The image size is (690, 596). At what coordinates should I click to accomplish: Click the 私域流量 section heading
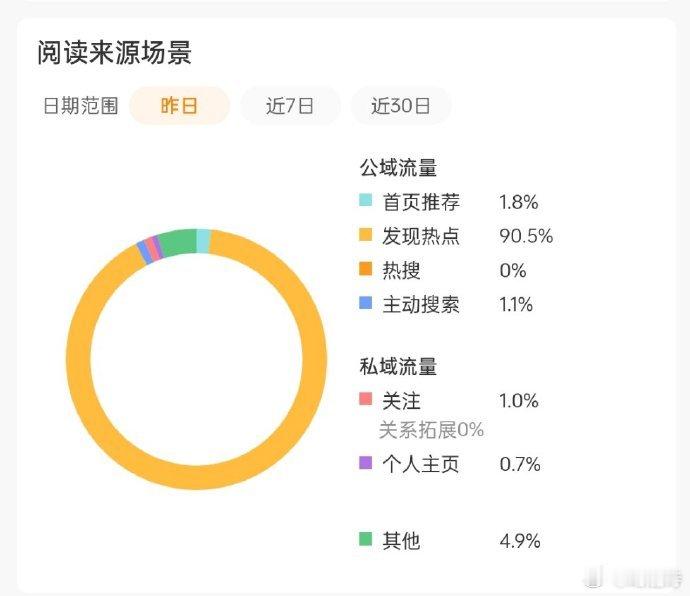[398, 366]
